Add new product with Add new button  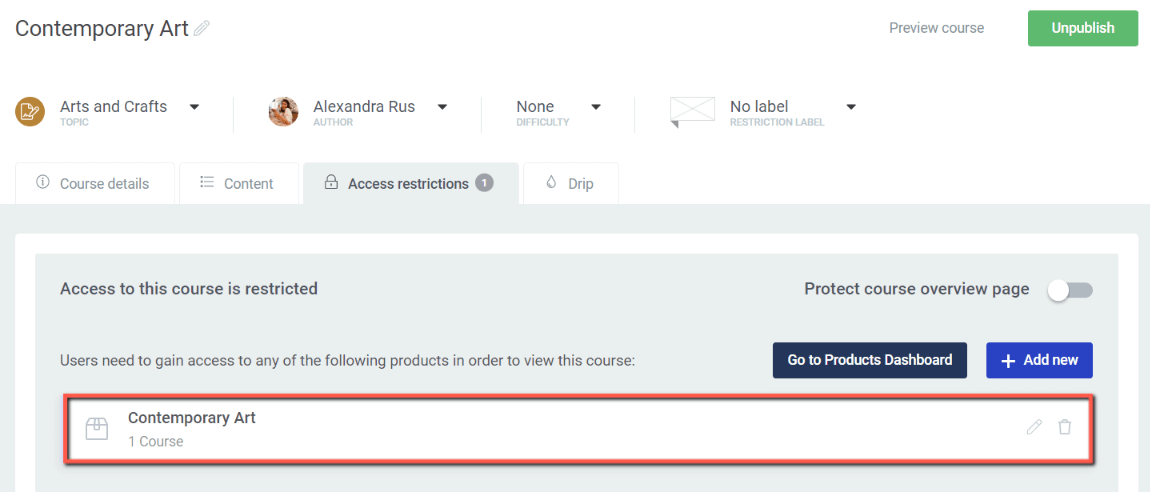point(1039,360)
